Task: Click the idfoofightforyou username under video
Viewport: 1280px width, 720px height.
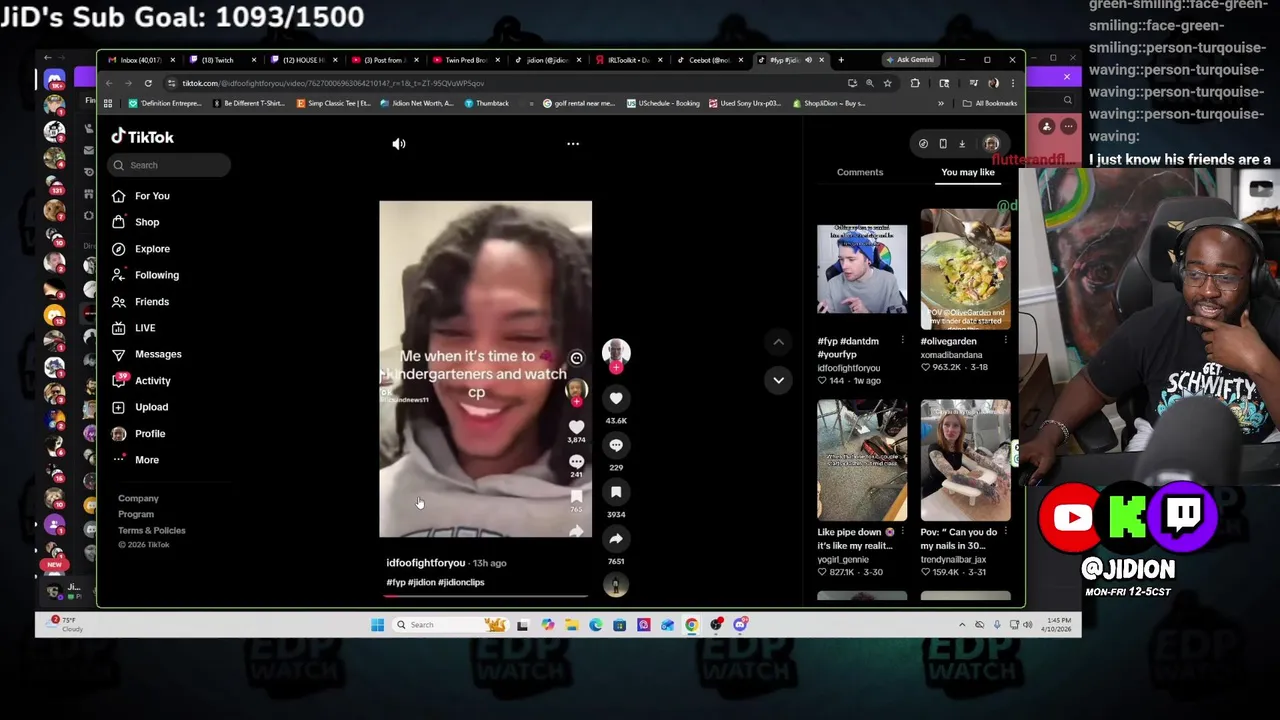Action: click(426, 563)
